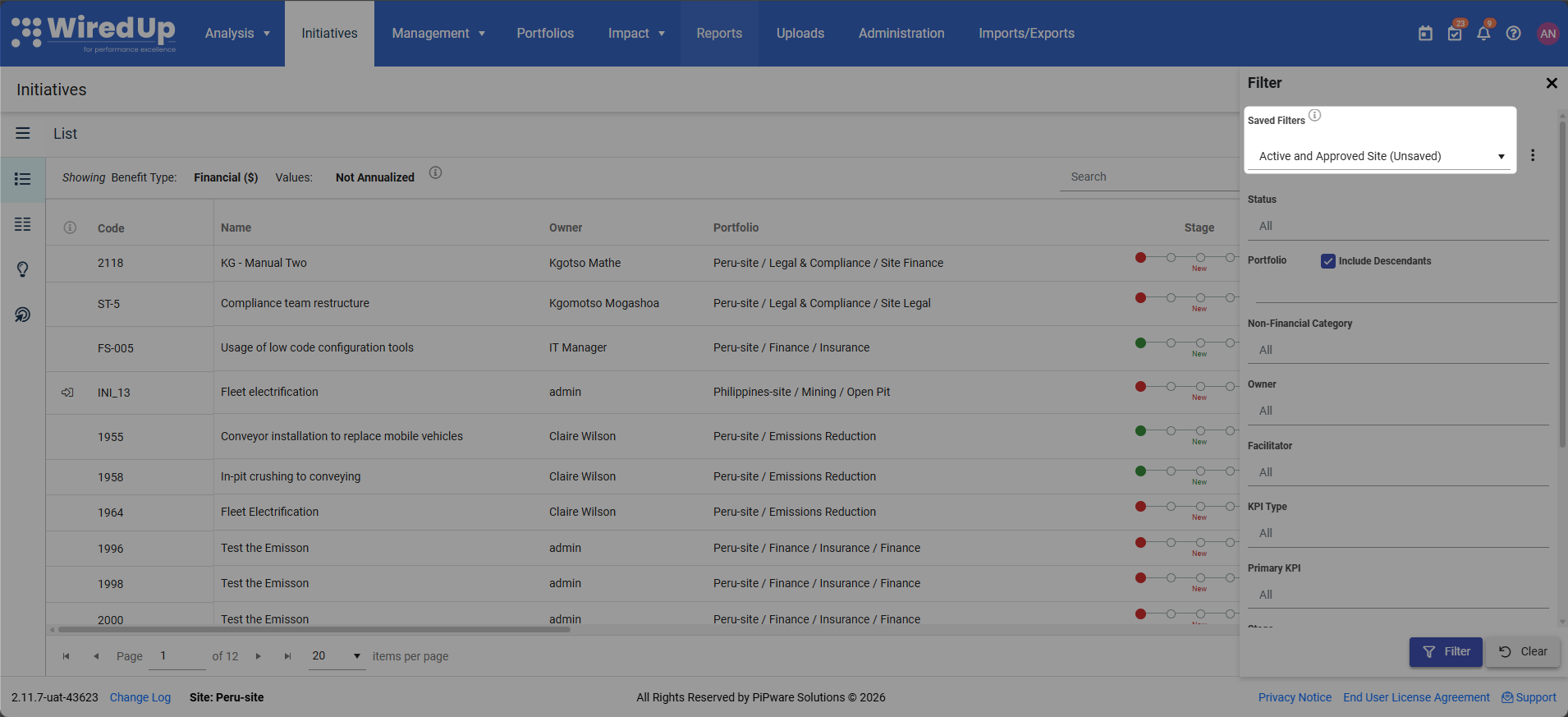This screenshot has width=1568, height=717.
Task: Open the Change Log link
Action: point(140,697)
